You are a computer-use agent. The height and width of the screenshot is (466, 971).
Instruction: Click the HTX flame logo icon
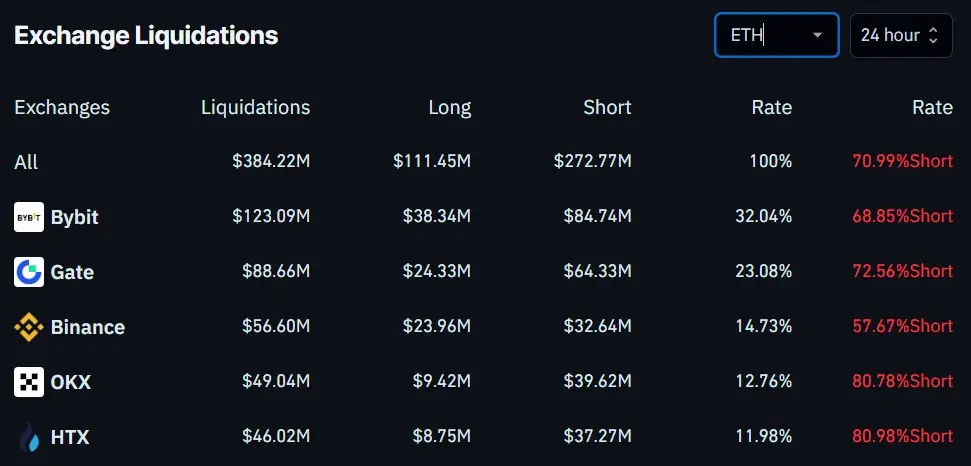pos(29,437)
